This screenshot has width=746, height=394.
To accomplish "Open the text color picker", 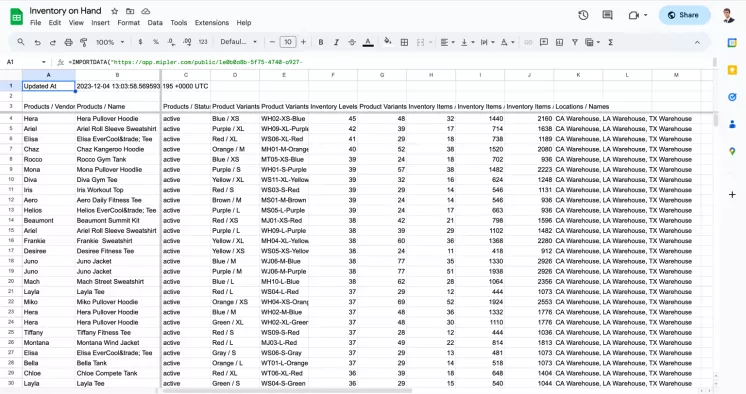I will click(x=368, y=42).
